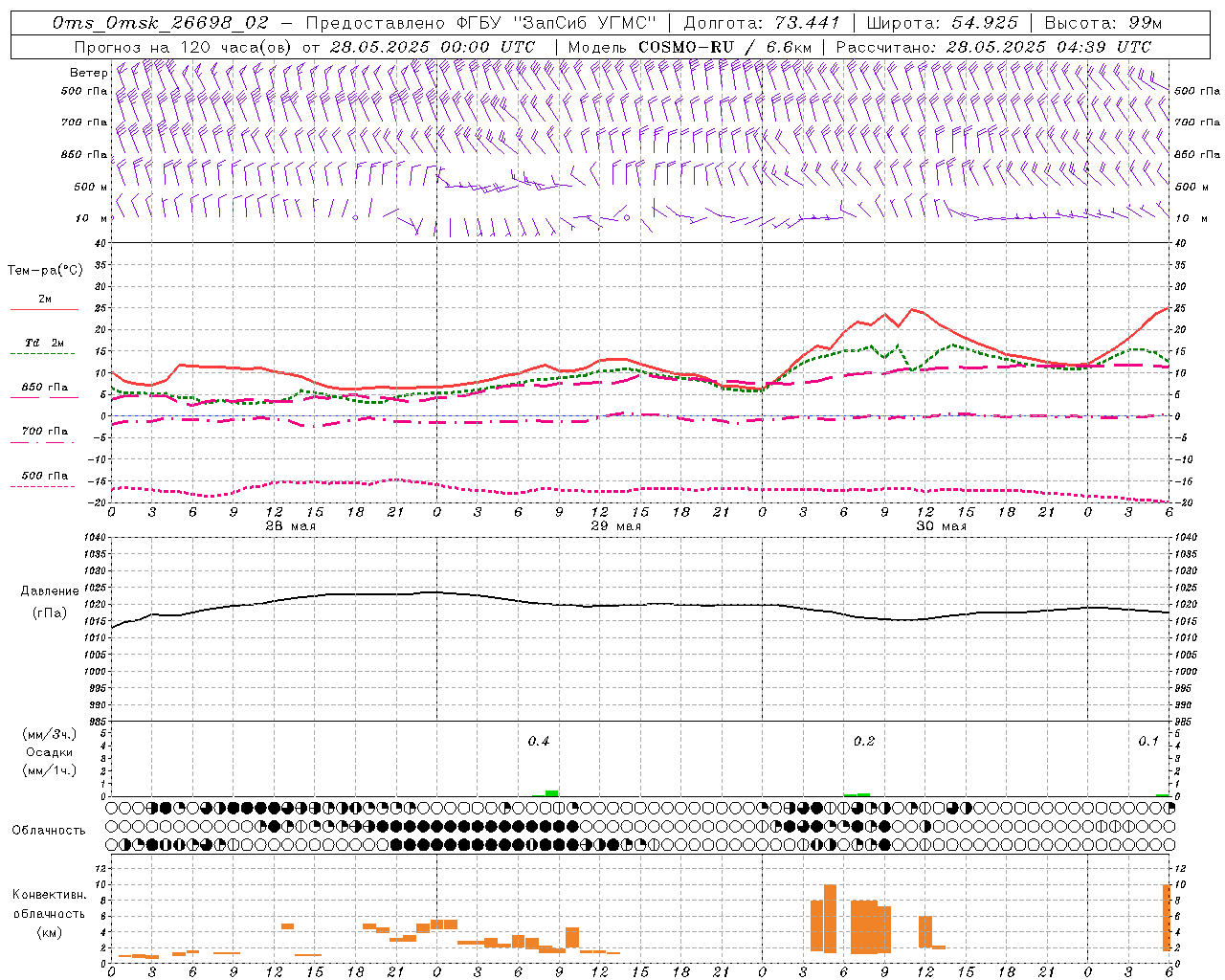Screen dimensions: 1225x980
Task: Click the 850 гПа temperature legend label
Action: [45, 388]
